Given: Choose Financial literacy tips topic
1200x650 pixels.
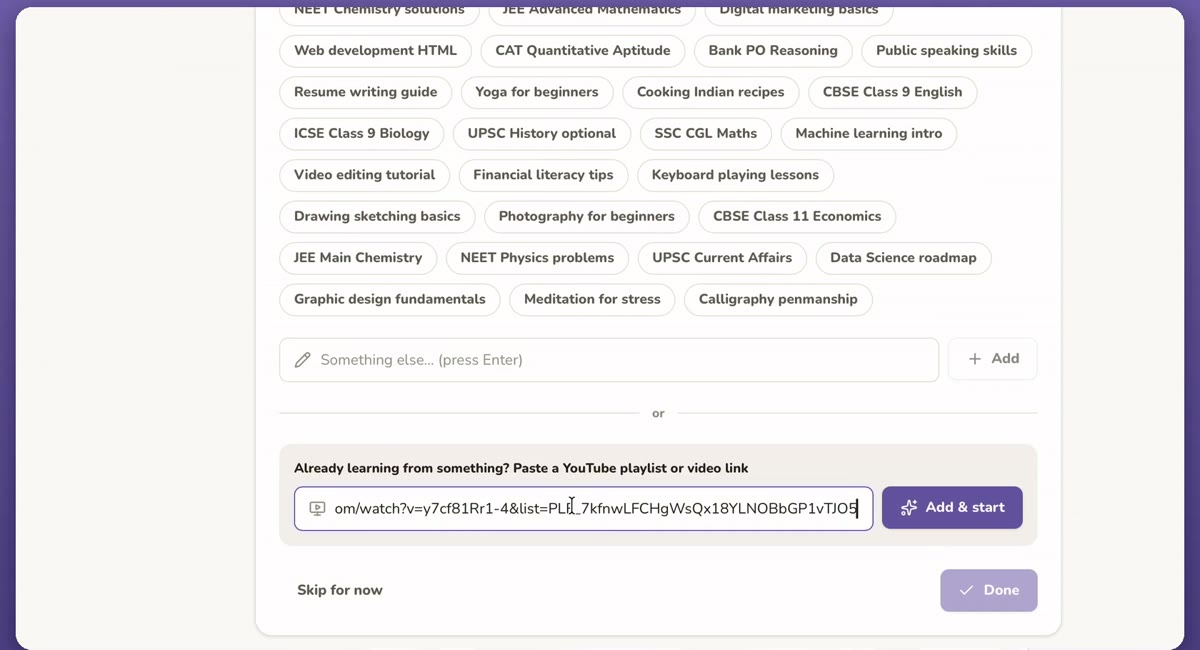Looking at the screenshot, I should pos(544,175).
